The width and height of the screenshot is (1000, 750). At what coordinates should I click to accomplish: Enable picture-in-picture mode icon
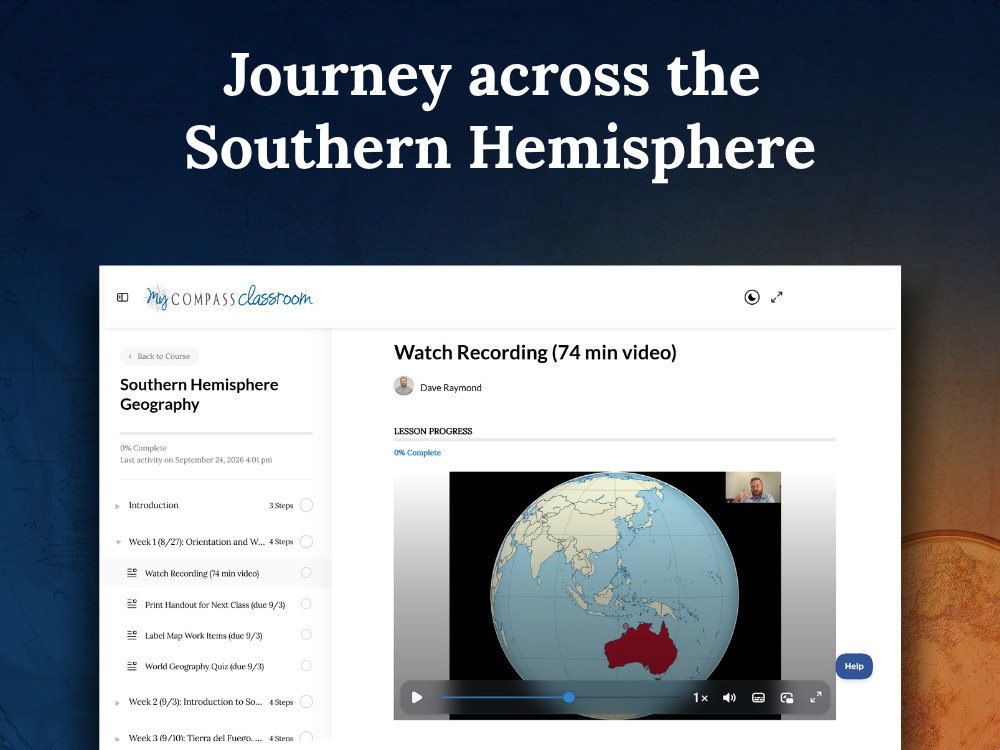tap(787, 698)
